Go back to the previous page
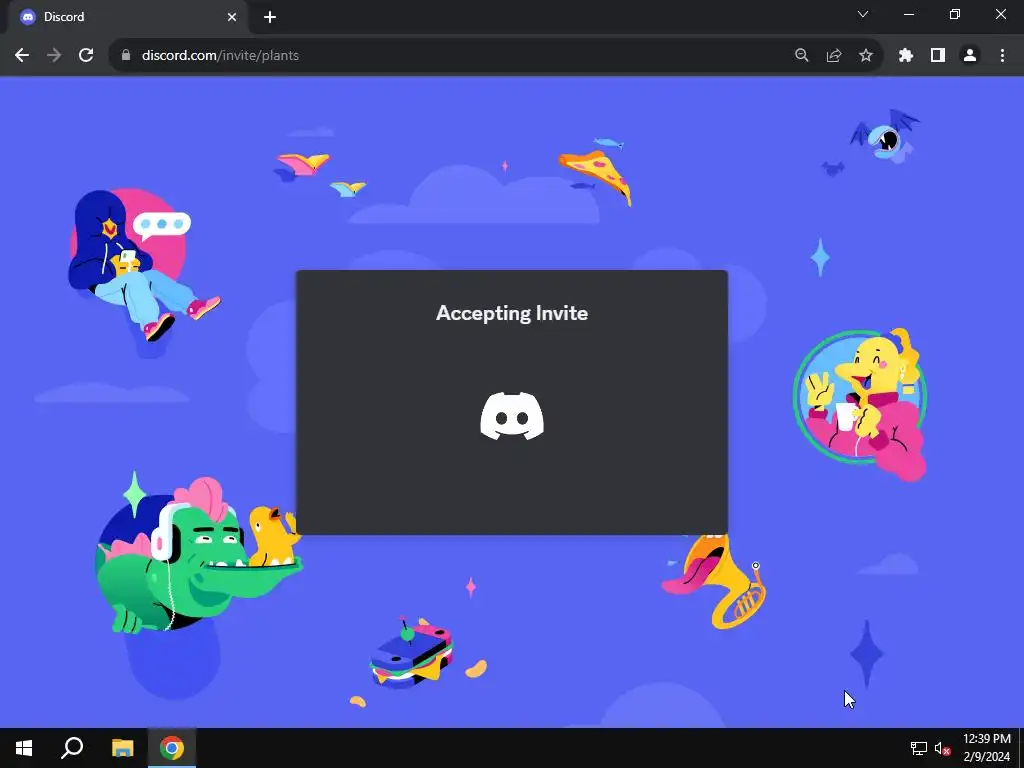1024x768 pixels. (22, 56)
